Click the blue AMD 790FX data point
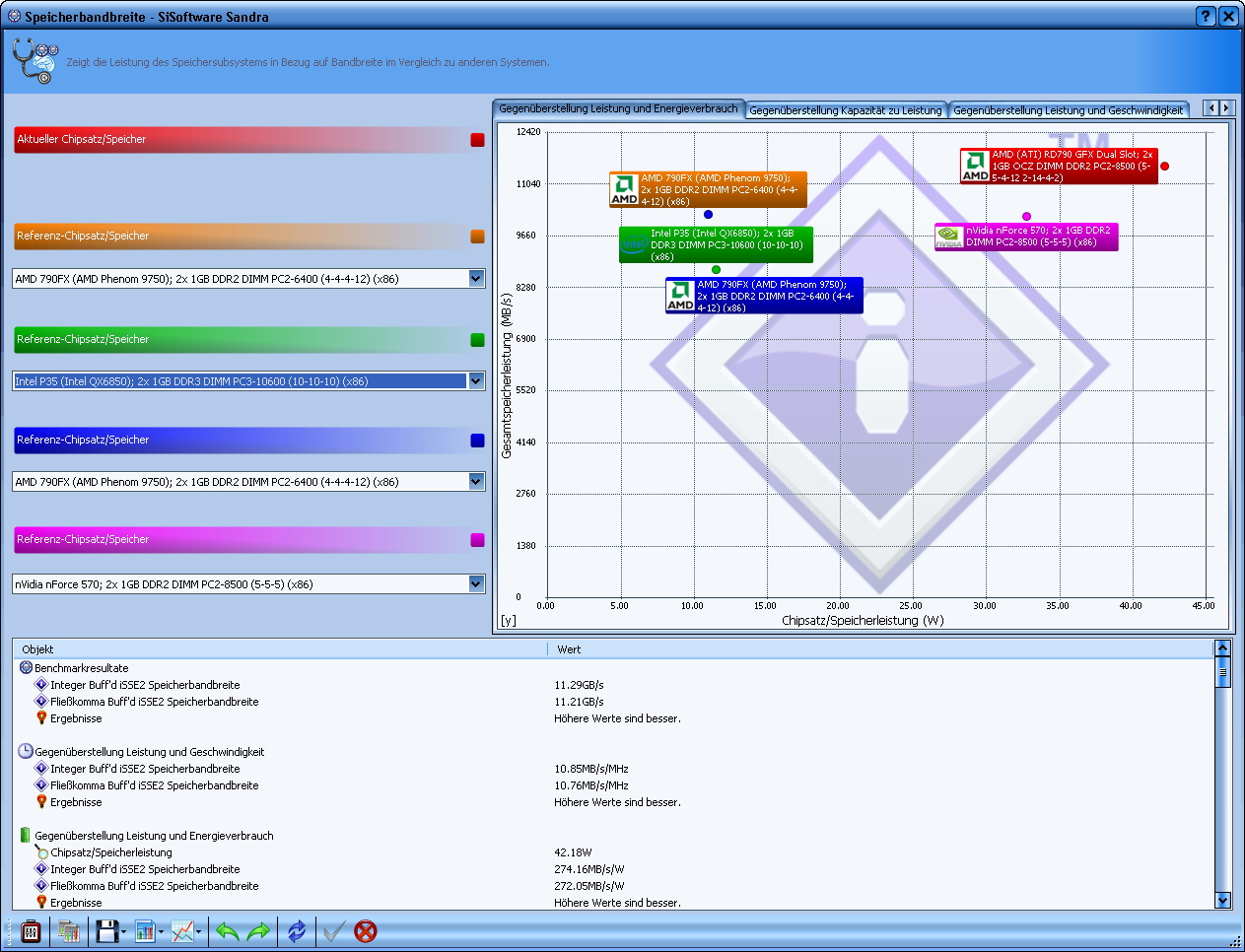This screenshot has height=952, width=1245. (x=708, y=214)
